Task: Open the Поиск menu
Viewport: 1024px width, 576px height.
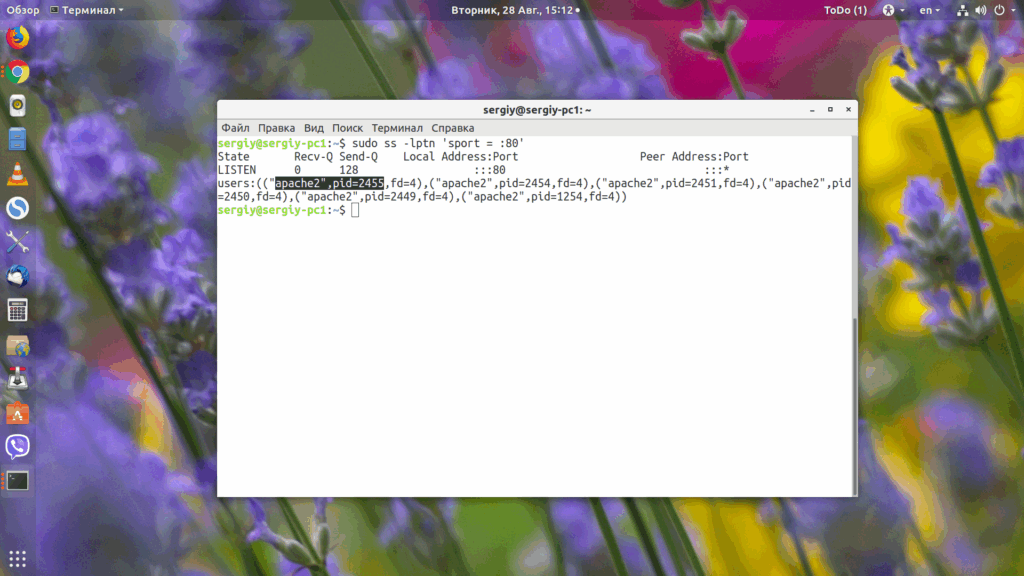Action: point(347,128)
